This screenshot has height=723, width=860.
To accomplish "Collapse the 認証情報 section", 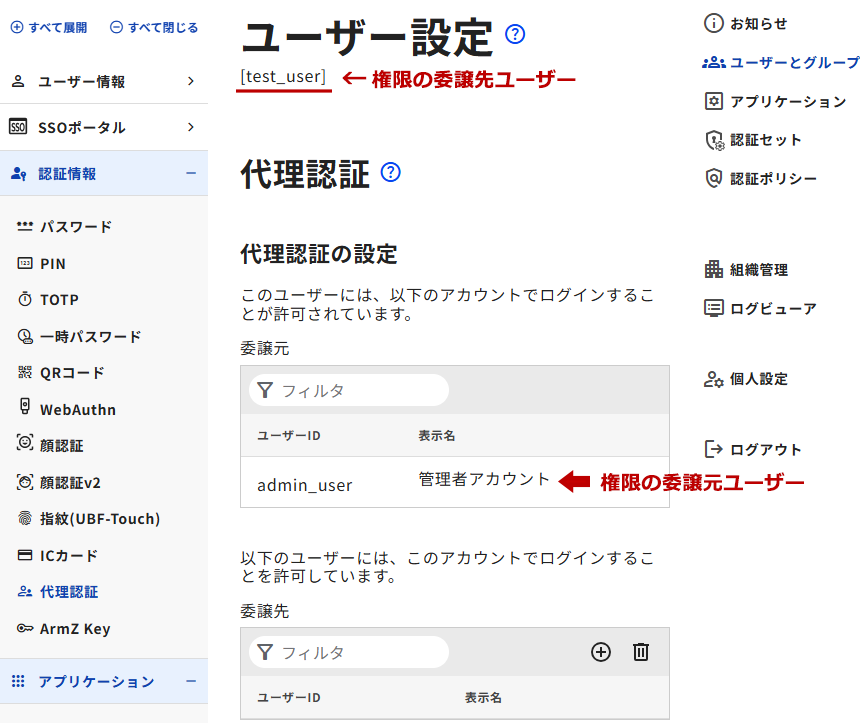I will 190,174.
